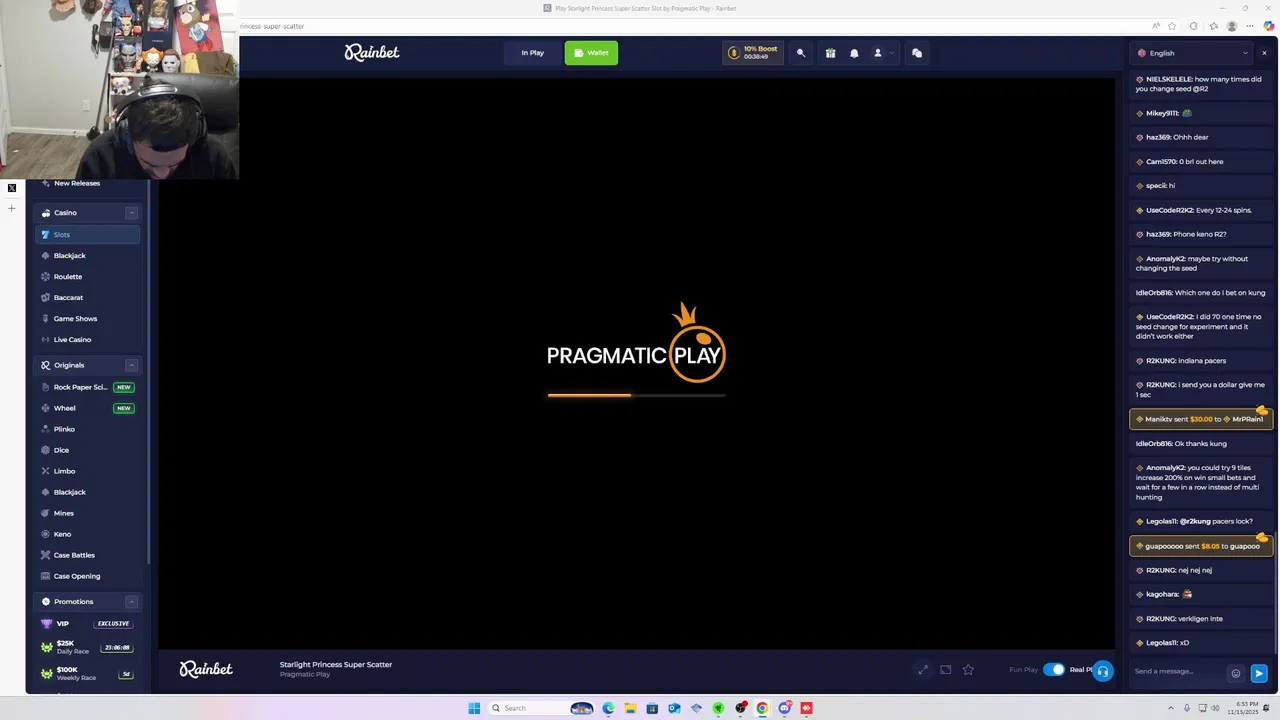Click the Send a message chat input

click(x=1178, y=672)
